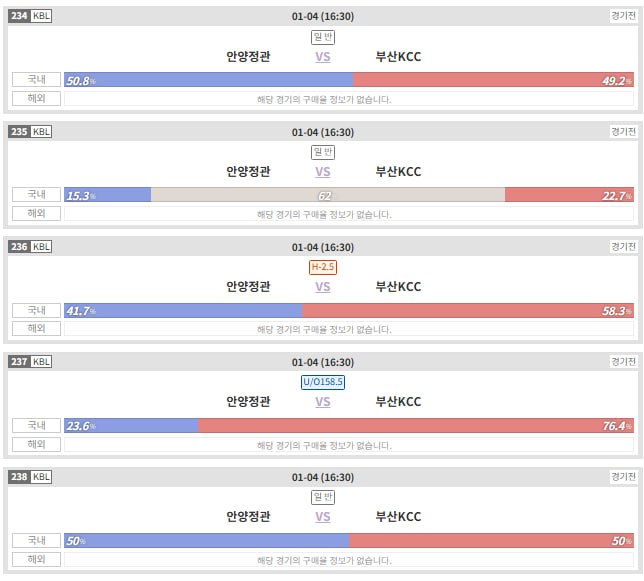
Task: Click the 50.8% blue bar in game 234
Action: pos(208,80)
